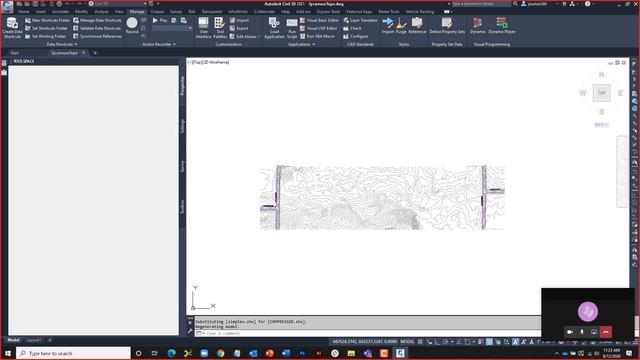Click CAD Standards Configure
The image size is (640, 360).
tap(356, 36)
